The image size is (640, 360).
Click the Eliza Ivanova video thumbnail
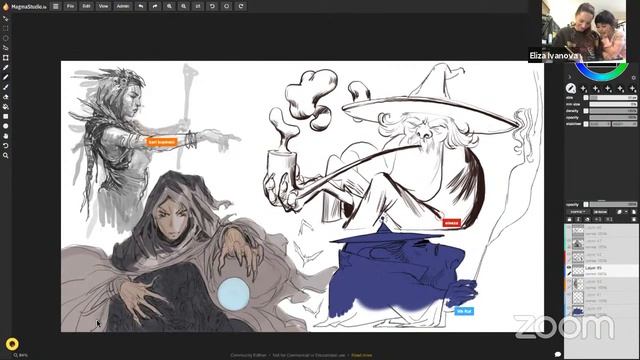point(584,31)
